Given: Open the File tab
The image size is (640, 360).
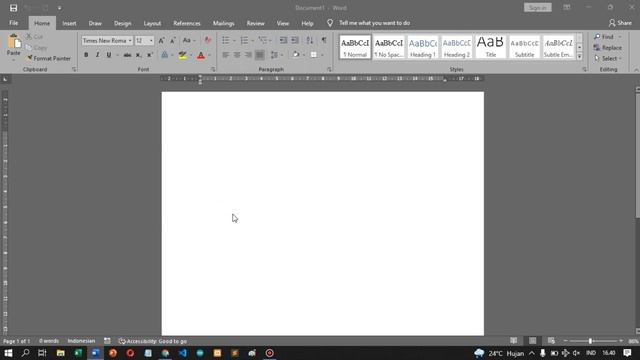Looking at the screenshot, I should coord(14,23).
